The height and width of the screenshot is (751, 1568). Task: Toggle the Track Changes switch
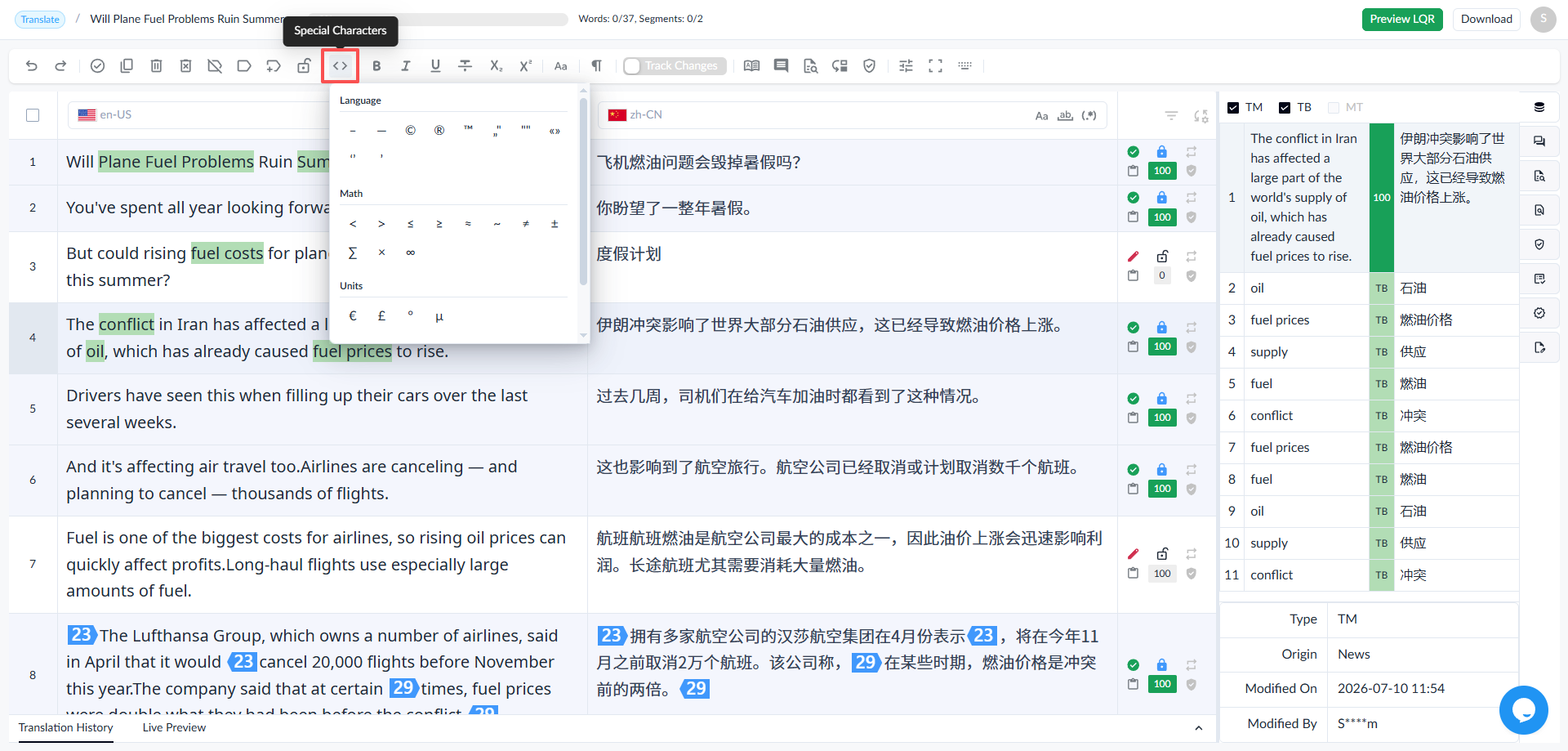tap(674, 66)
